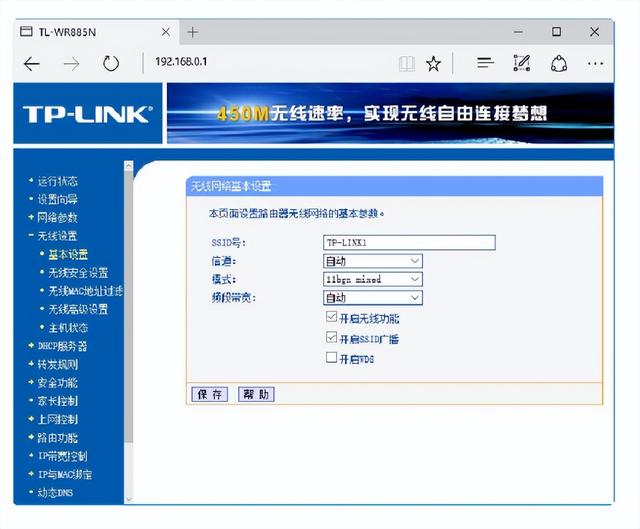Toggle the 开启SSID广播 checkbox
This screenshot has width=640, height=529.
pyautogui.click(x=331, y=337)
